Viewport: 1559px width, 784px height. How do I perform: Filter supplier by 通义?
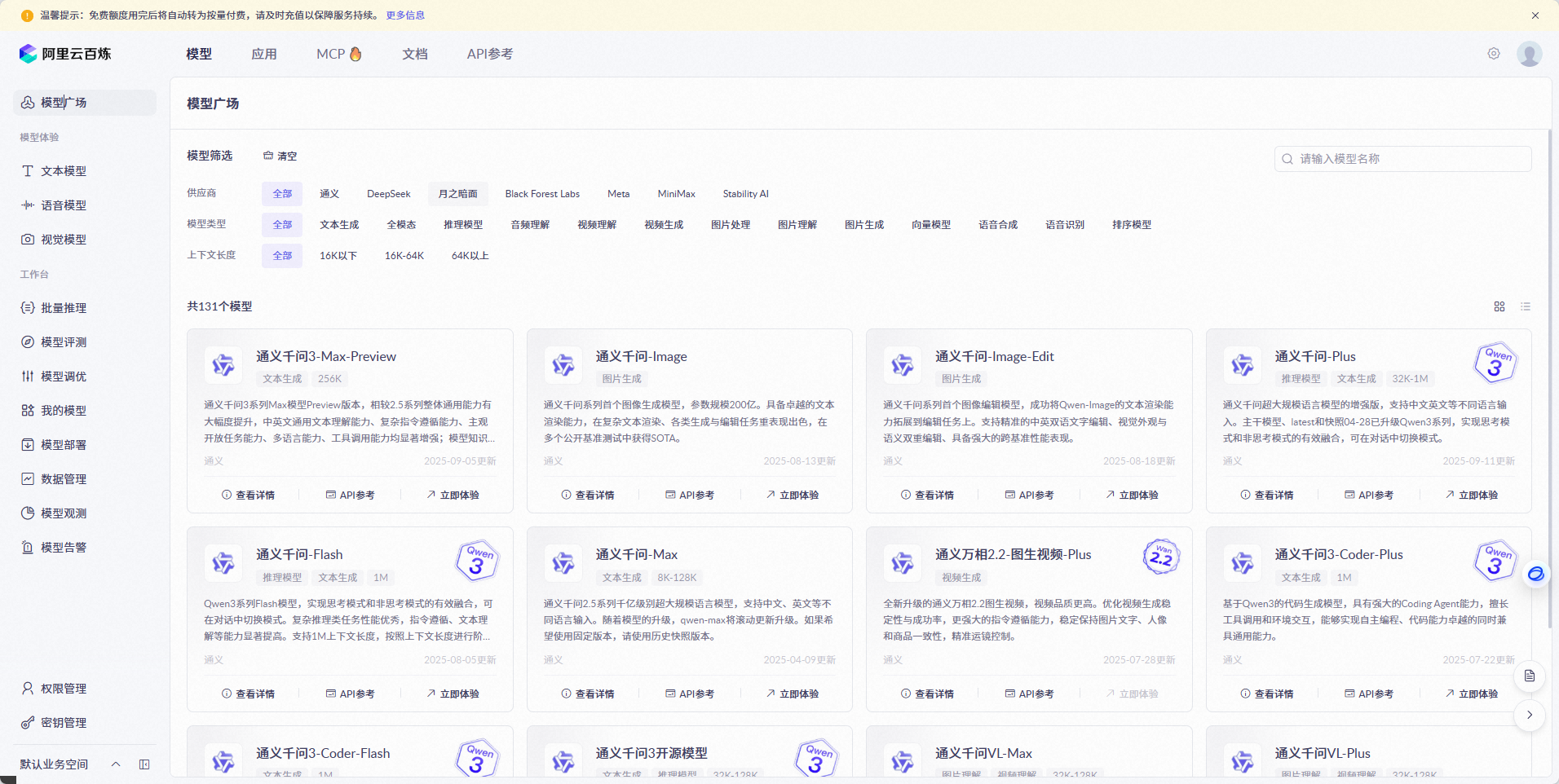point(329,194)
